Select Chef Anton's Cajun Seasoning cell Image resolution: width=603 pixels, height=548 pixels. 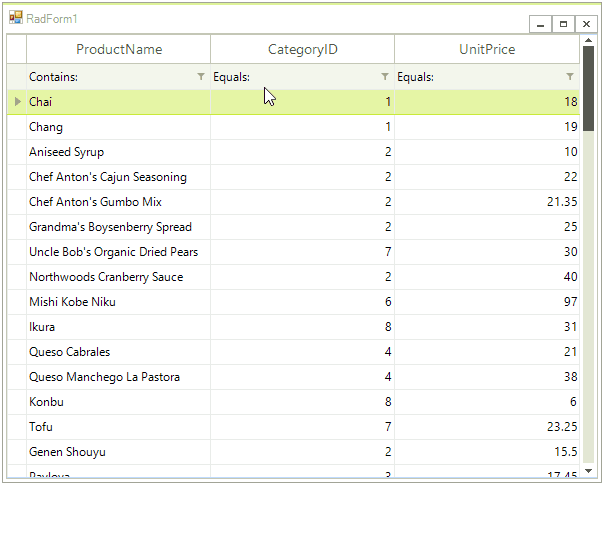click(118, 177)
